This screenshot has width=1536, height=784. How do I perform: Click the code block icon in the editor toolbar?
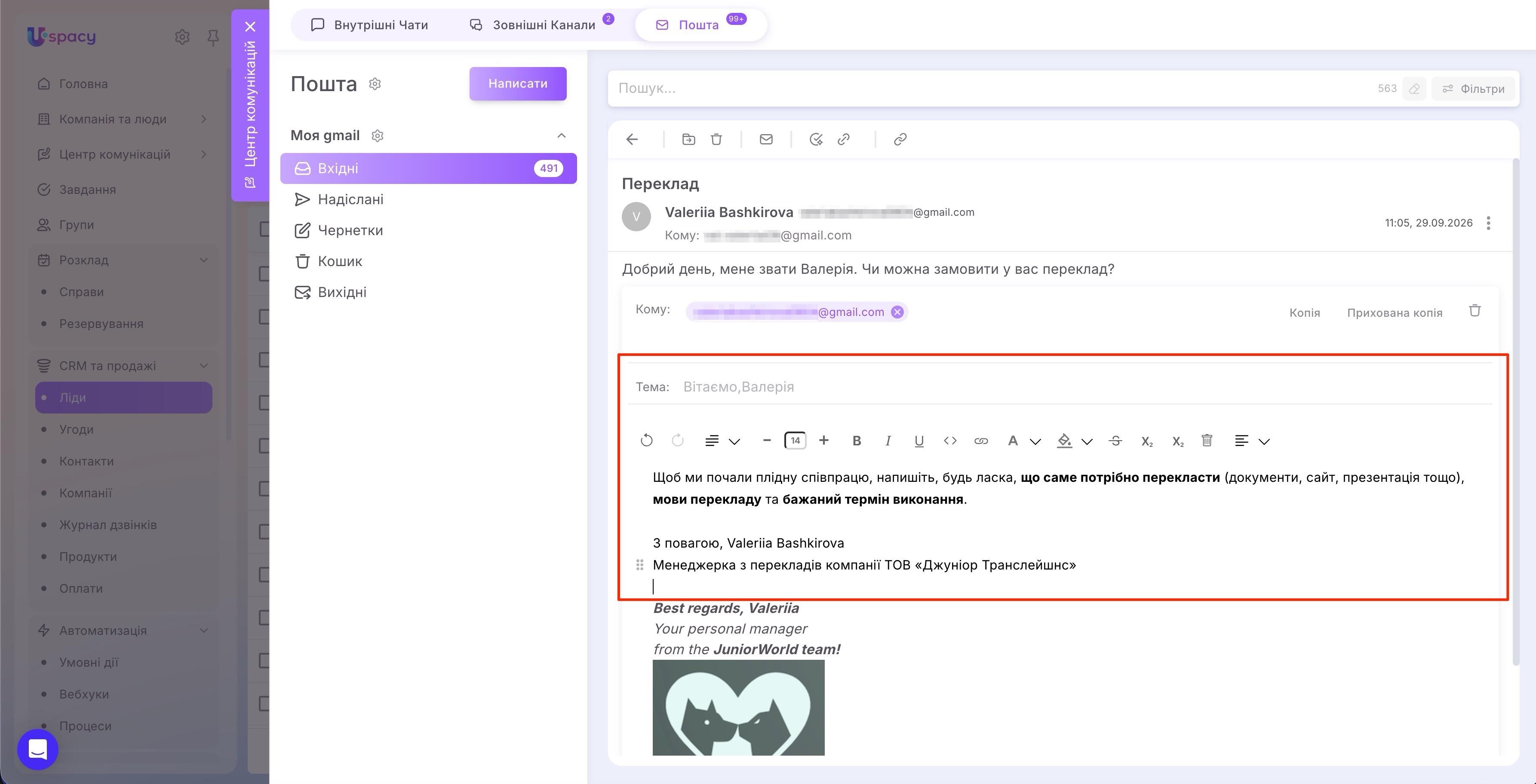[950, 441]
